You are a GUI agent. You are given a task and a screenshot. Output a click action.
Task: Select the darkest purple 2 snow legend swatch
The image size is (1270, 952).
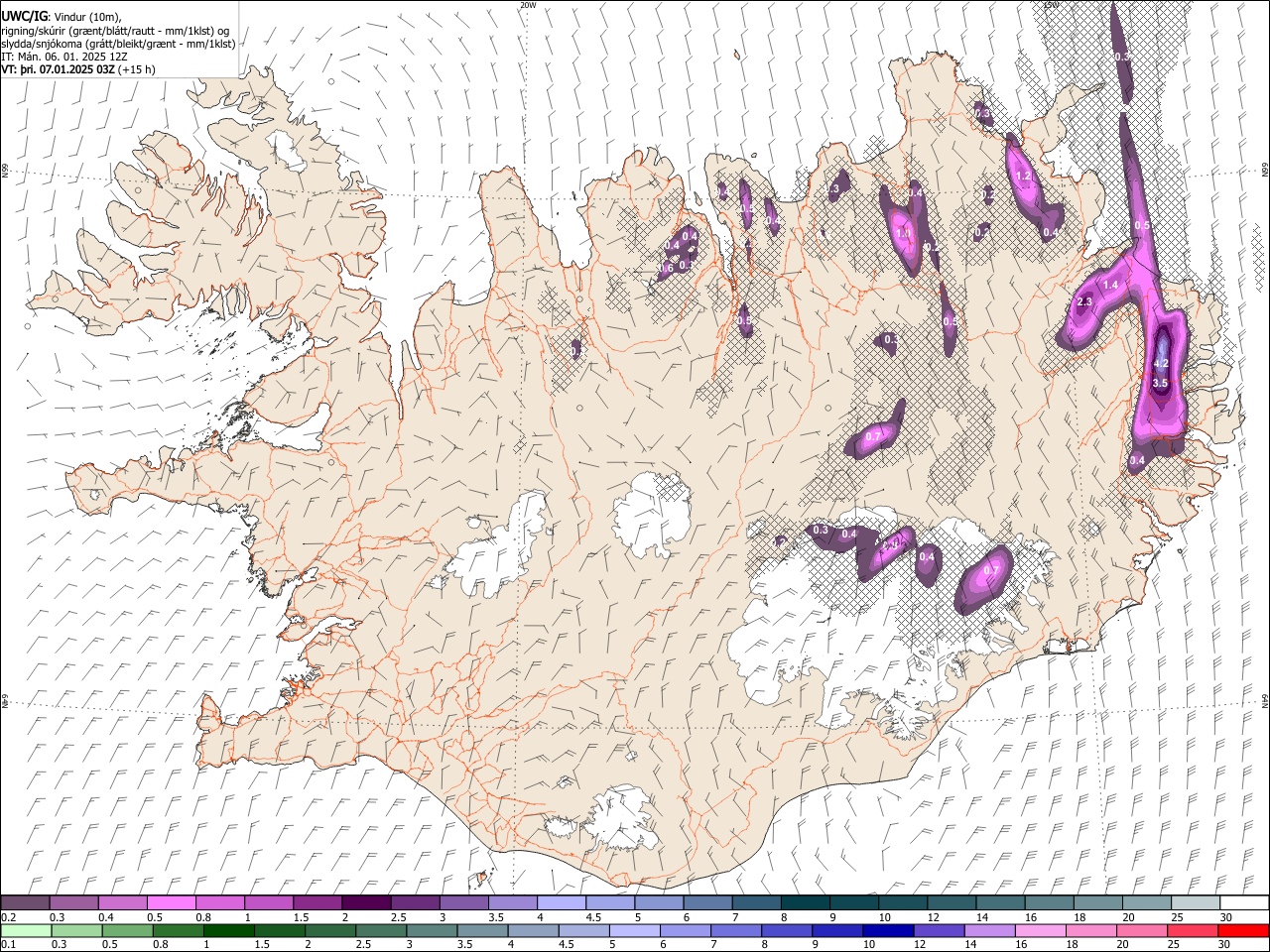coord(366,902)
